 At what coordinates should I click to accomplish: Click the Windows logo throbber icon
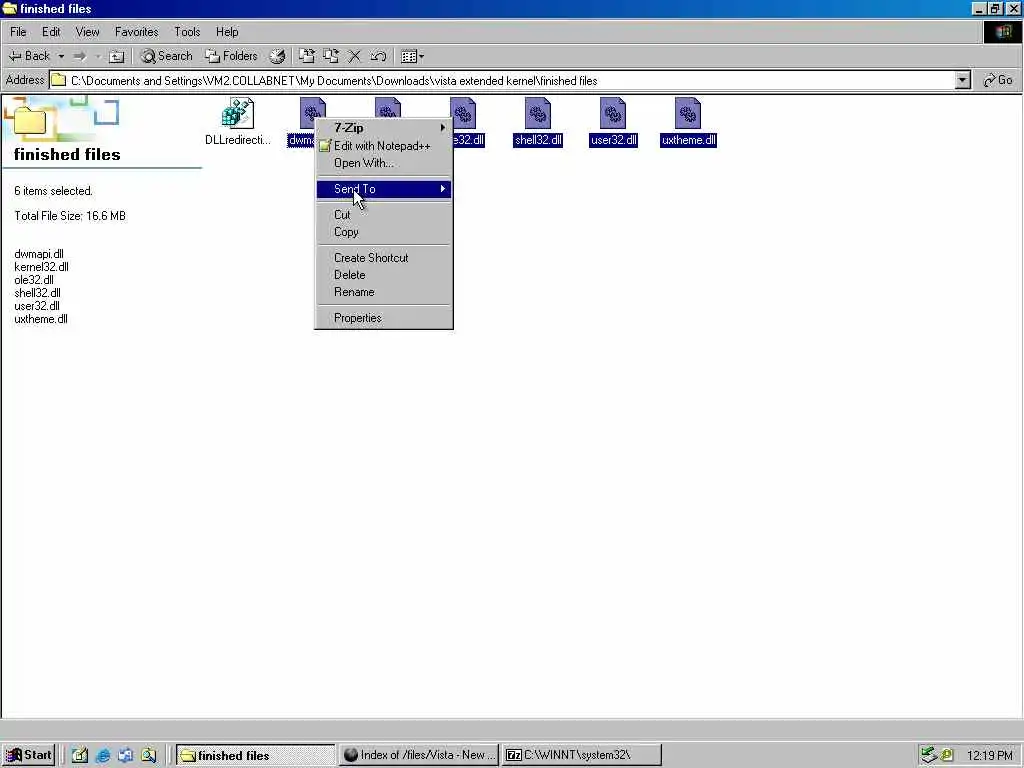point(1002,32)
